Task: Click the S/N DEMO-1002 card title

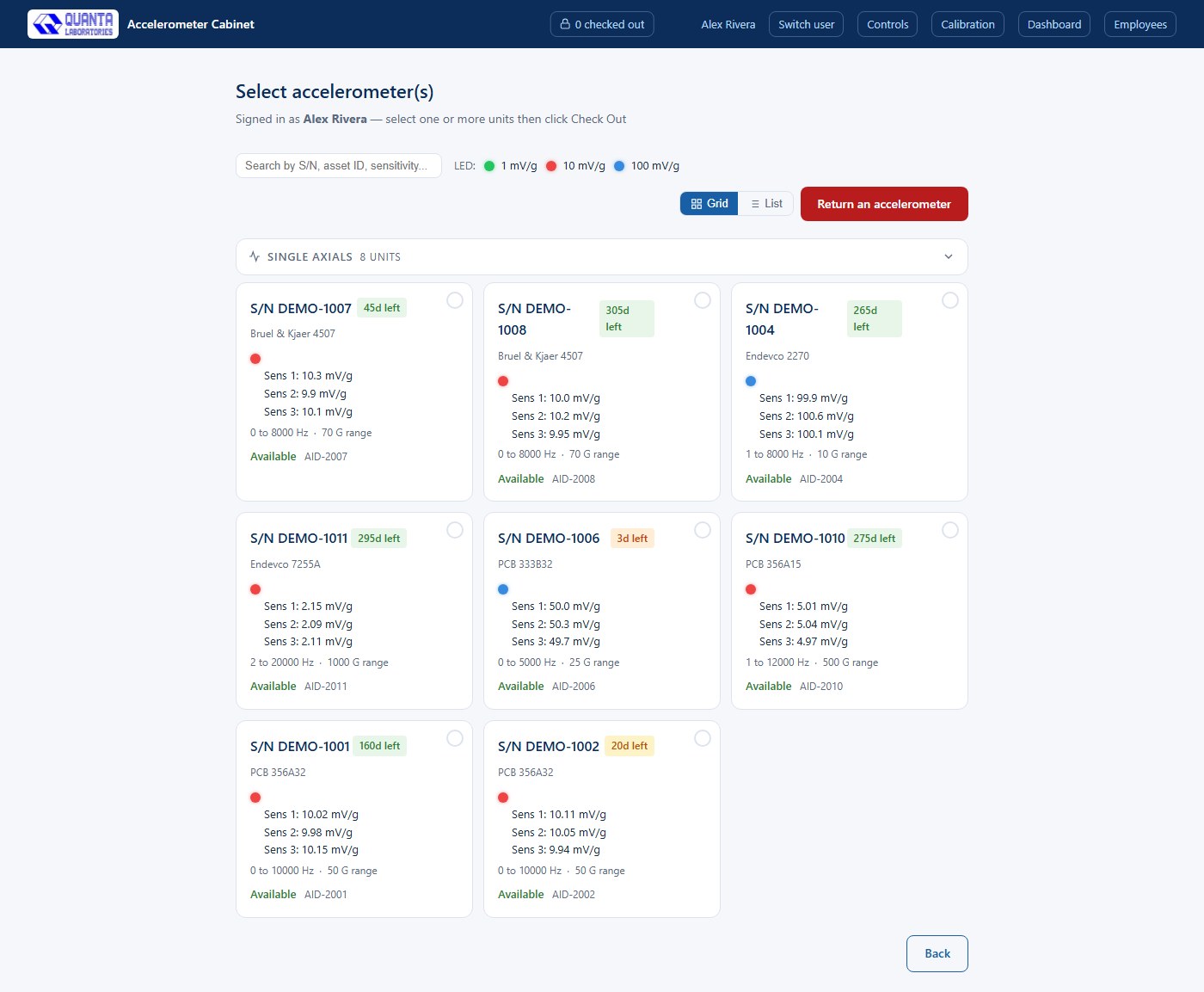Action: coord(549,747)
